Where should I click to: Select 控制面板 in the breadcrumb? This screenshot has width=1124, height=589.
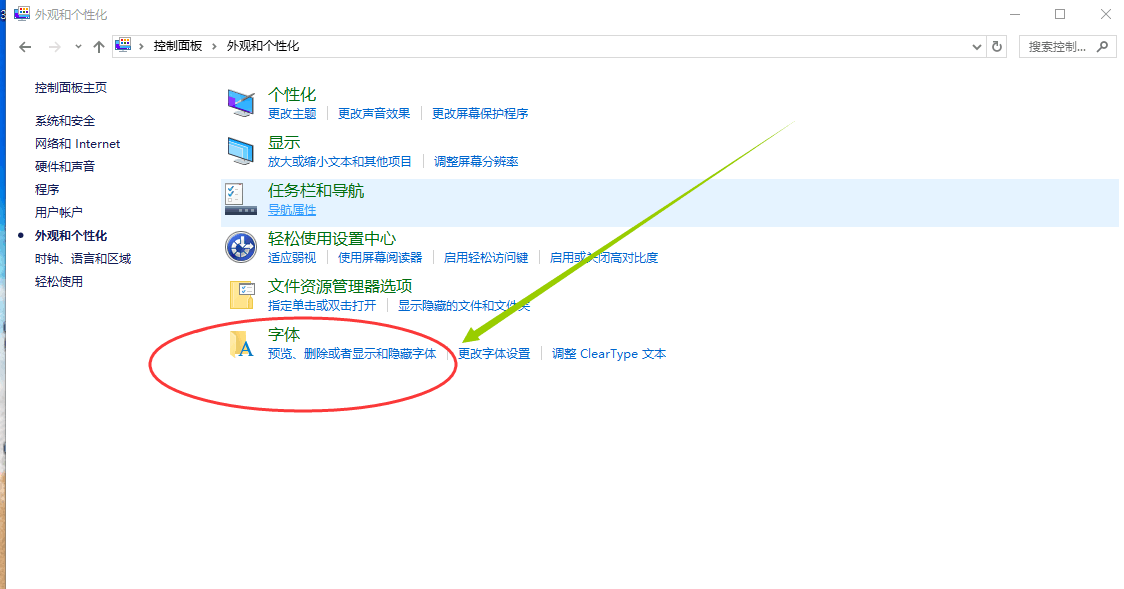pyautogui.click(x=178, y=46)
